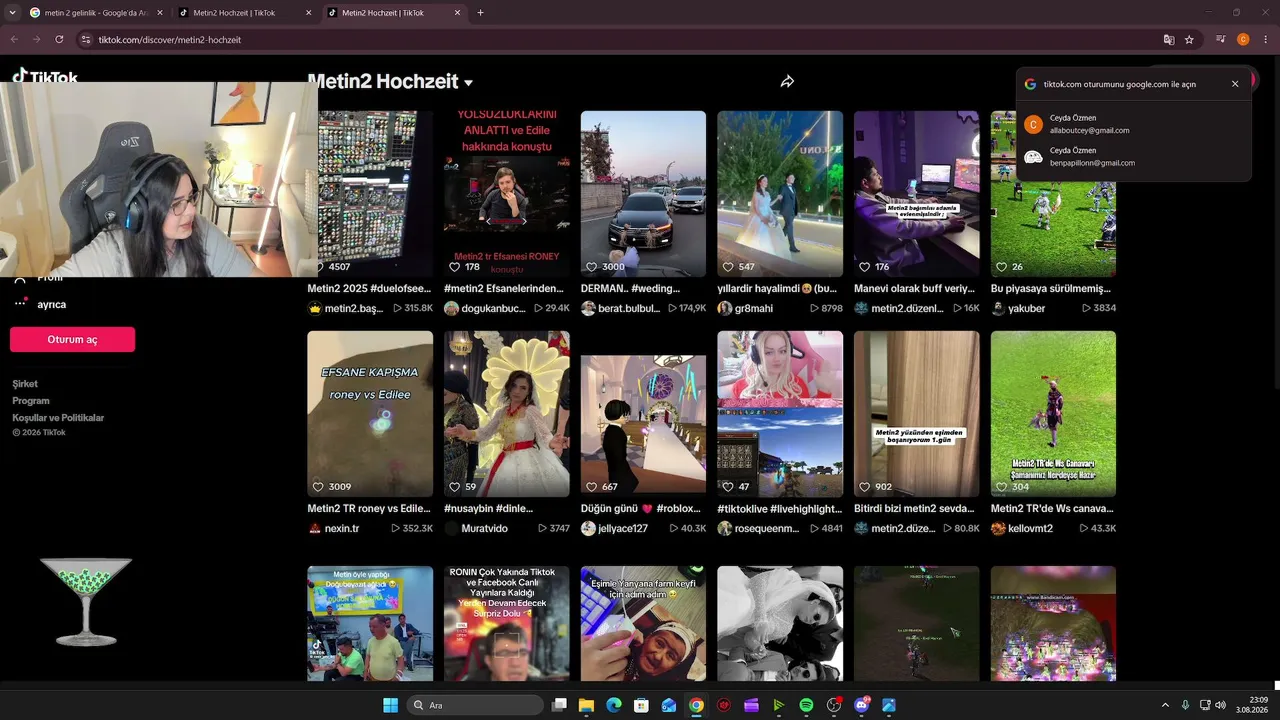Open Microsoft Edge from the taskbar
Screen dimensions: 1280x720
614,705
